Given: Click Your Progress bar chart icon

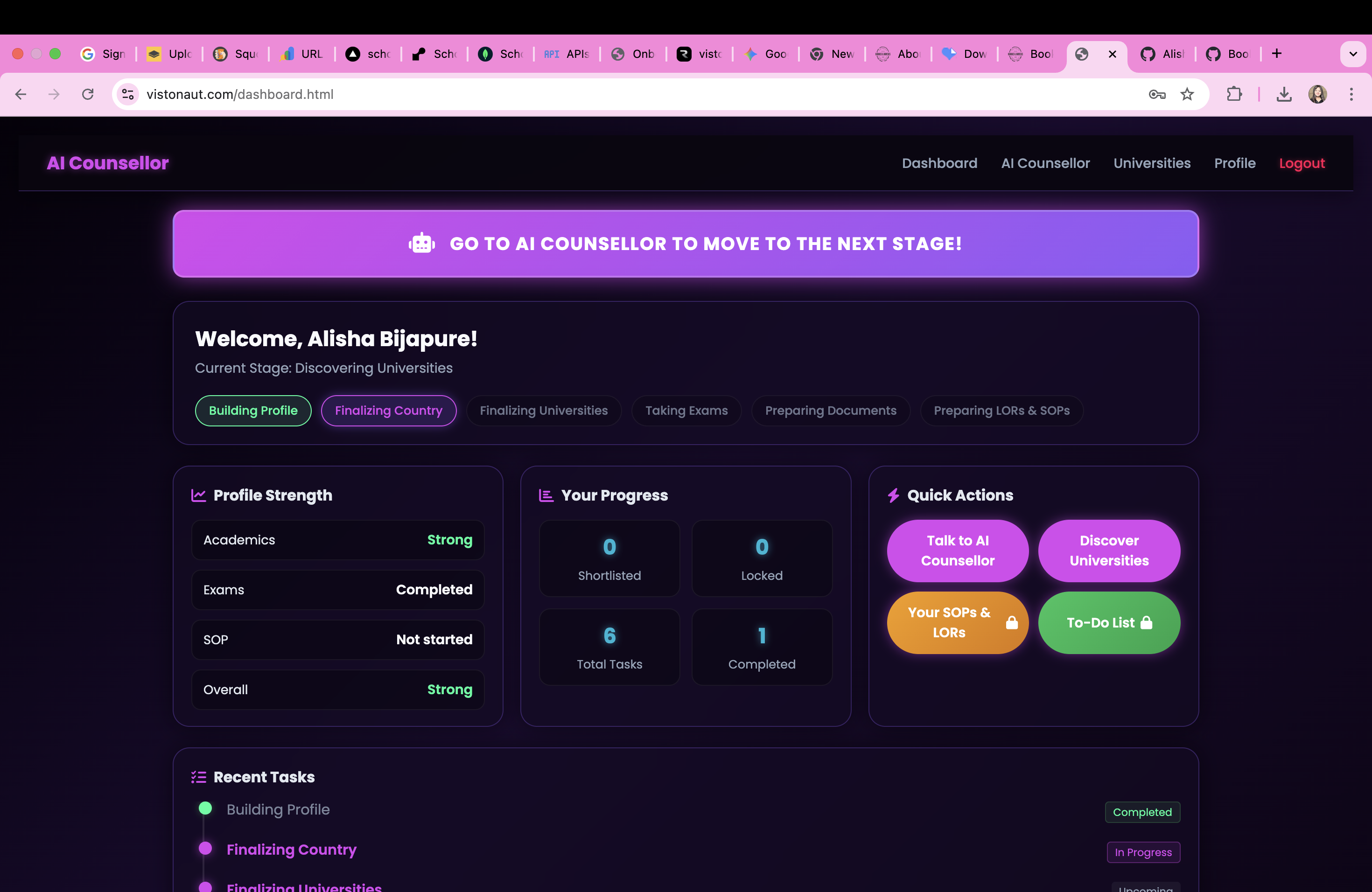Looking at the screenshot, I should 546,495.
